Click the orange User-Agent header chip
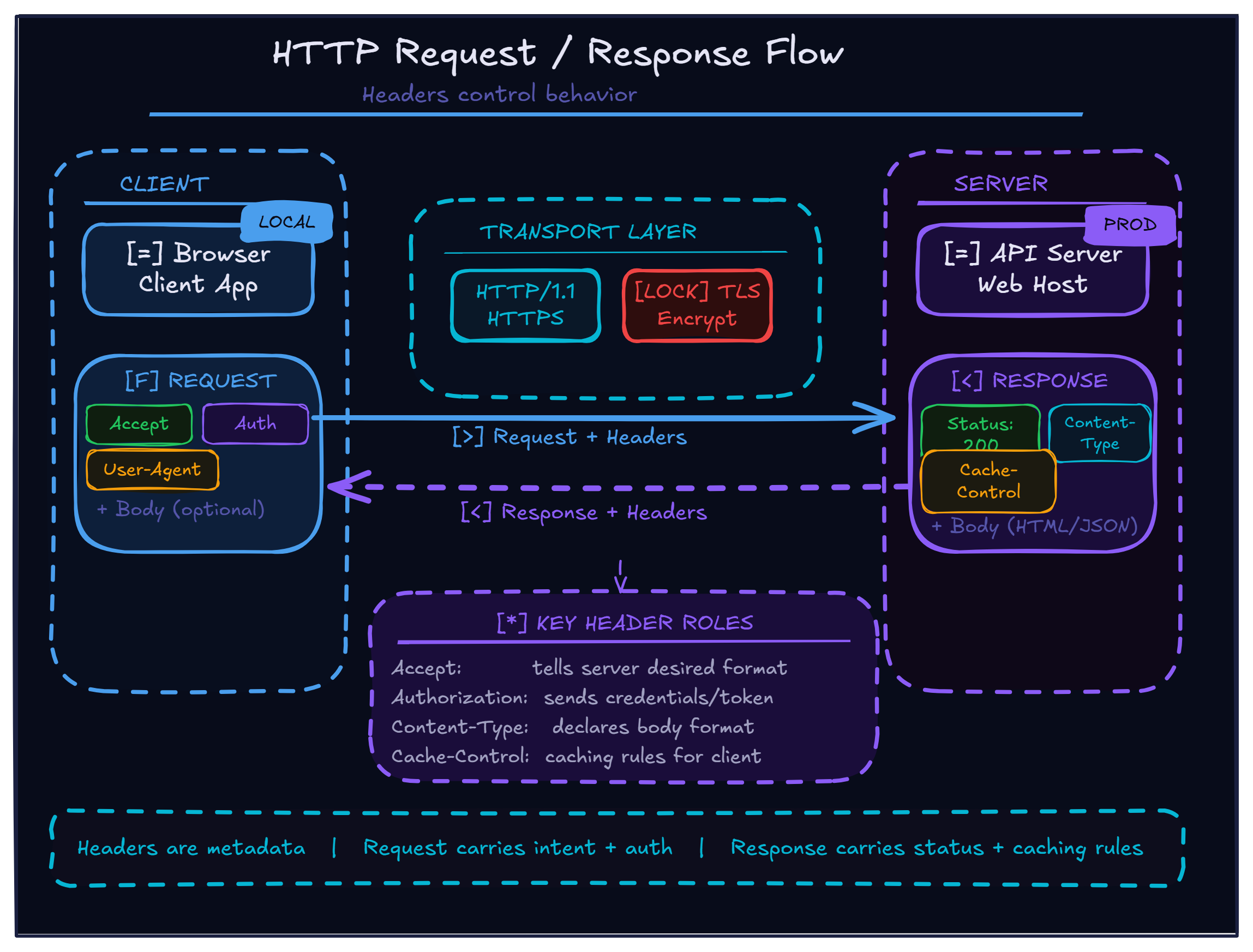The image size is (1253, 952). 152,470
